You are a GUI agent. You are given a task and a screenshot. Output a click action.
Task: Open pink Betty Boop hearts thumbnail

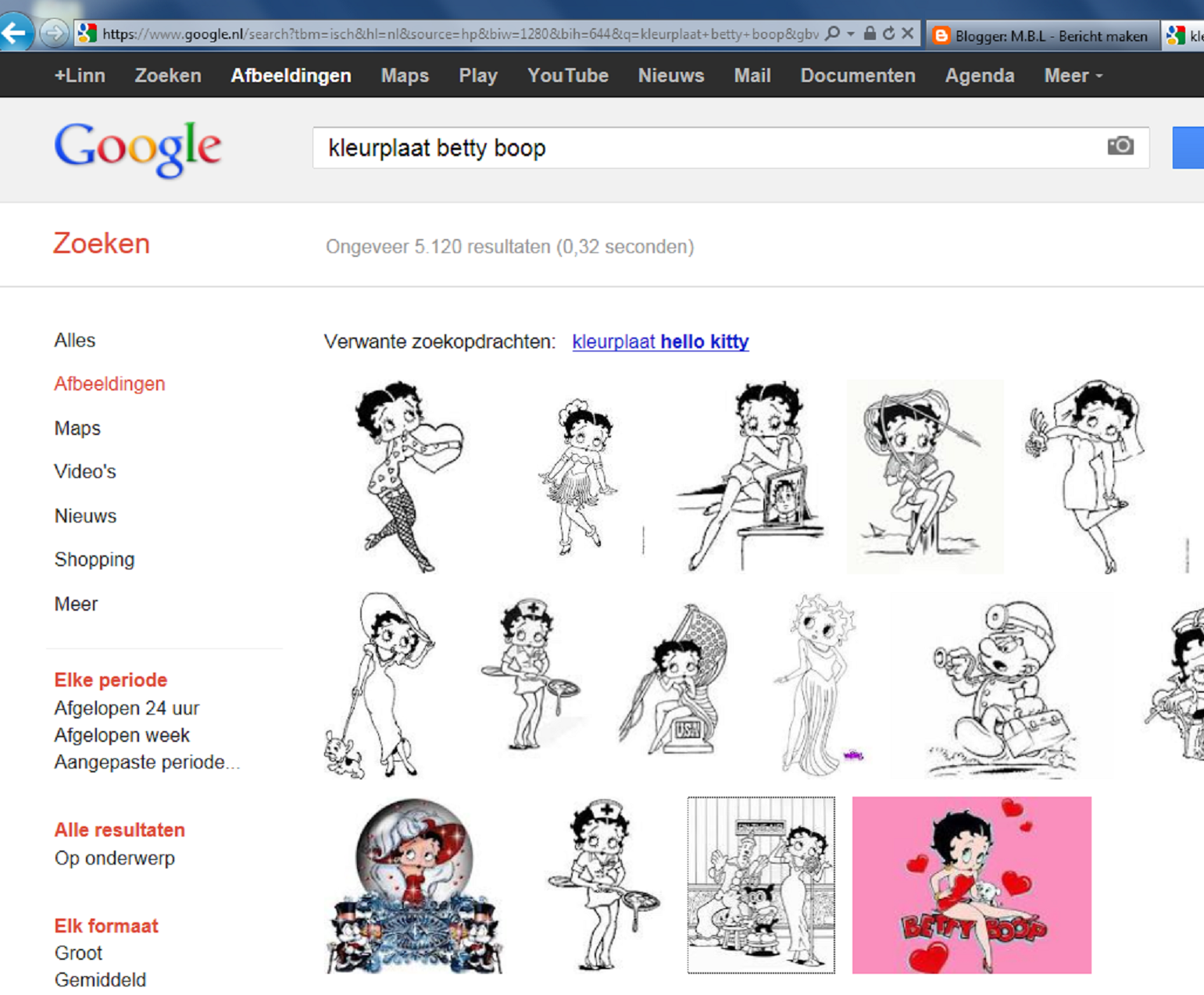[971, 885]
